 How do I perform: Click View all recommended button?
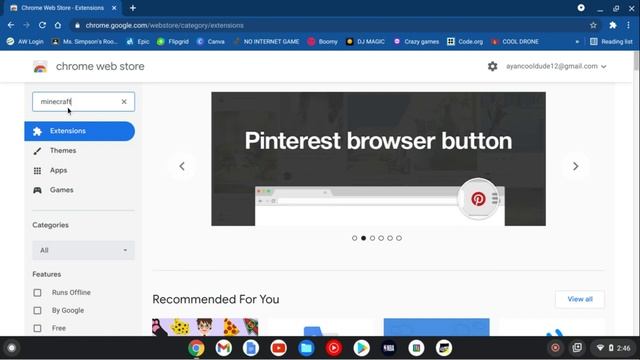[x=580, y=299]
